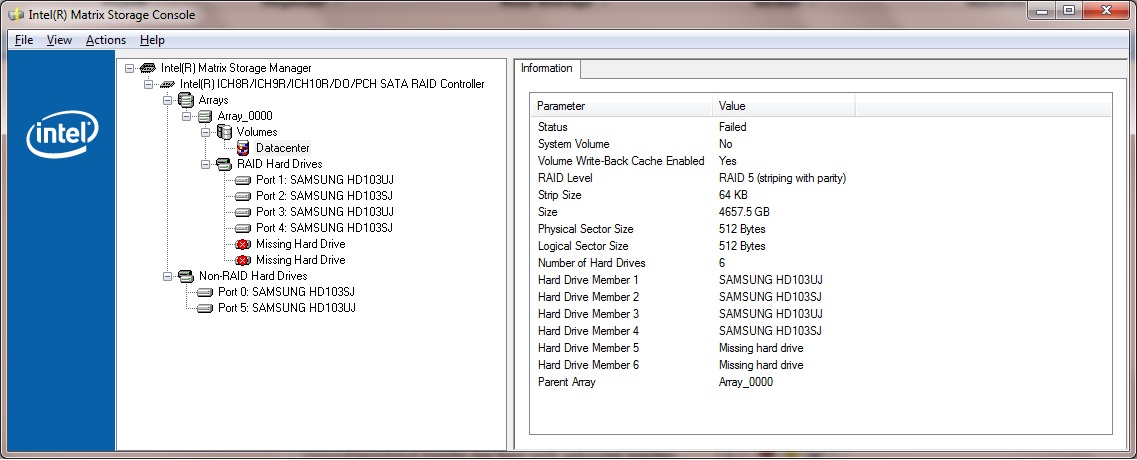Image resolution: width=1137 pixels, height=460 pixels.
Task: Select the Array_0000 label
Action: coord(245,116)
